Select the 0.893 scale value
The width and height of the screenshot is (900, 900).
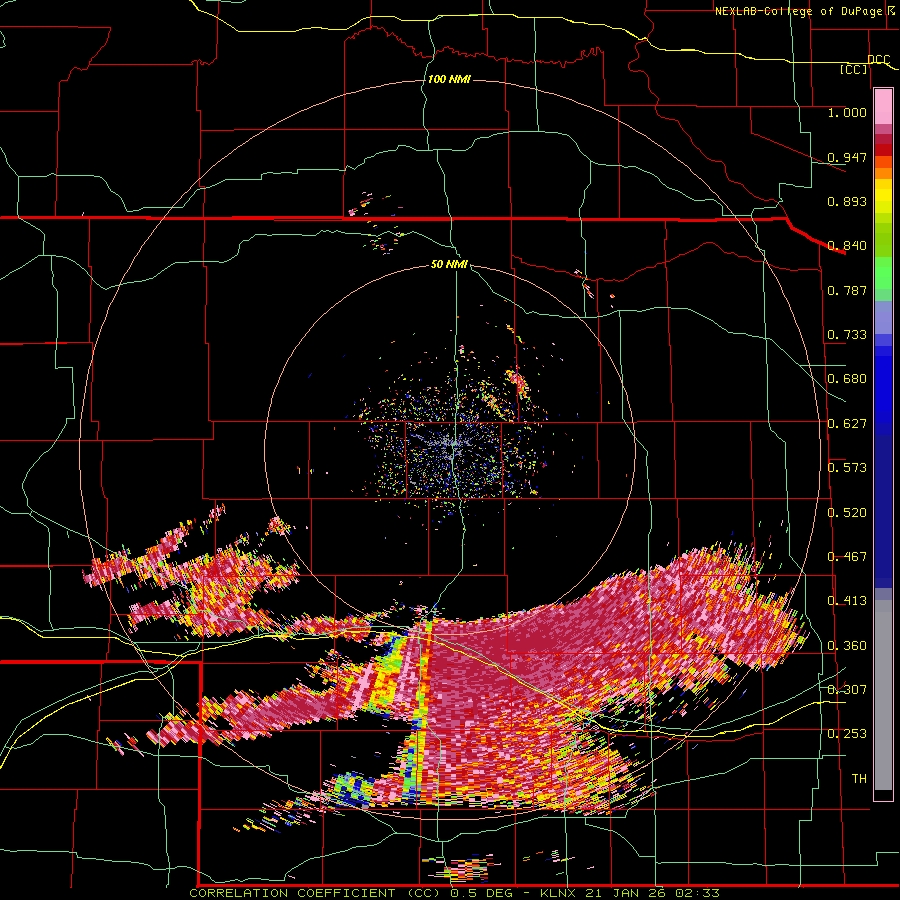coord(847,201)
